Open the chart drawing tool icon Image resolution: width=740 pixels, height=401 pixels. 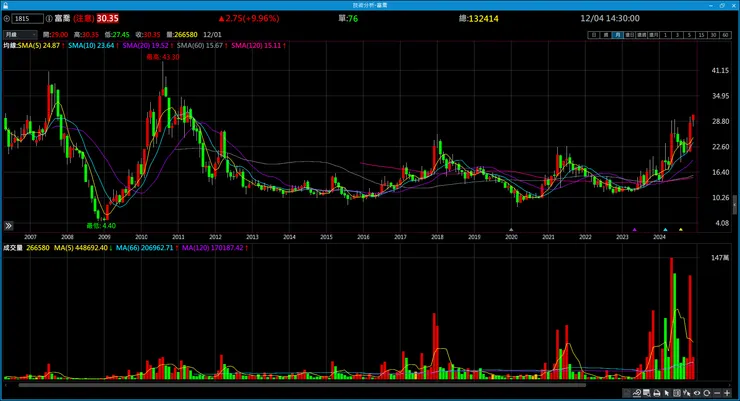pyautogui.click(x=637, y=393)
